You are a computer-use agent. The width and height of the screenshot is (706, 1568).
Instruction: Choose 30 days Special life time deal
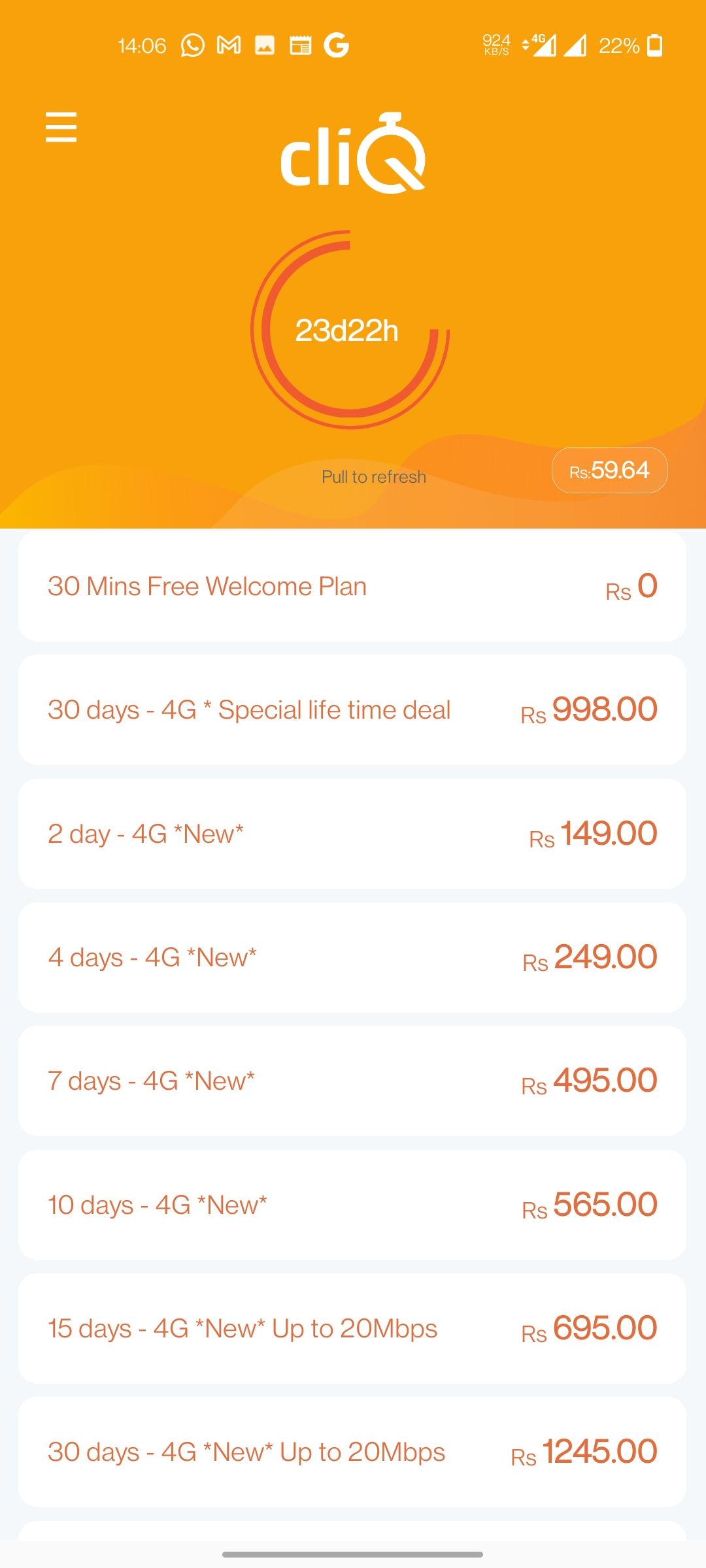click(x=352, y=710)
